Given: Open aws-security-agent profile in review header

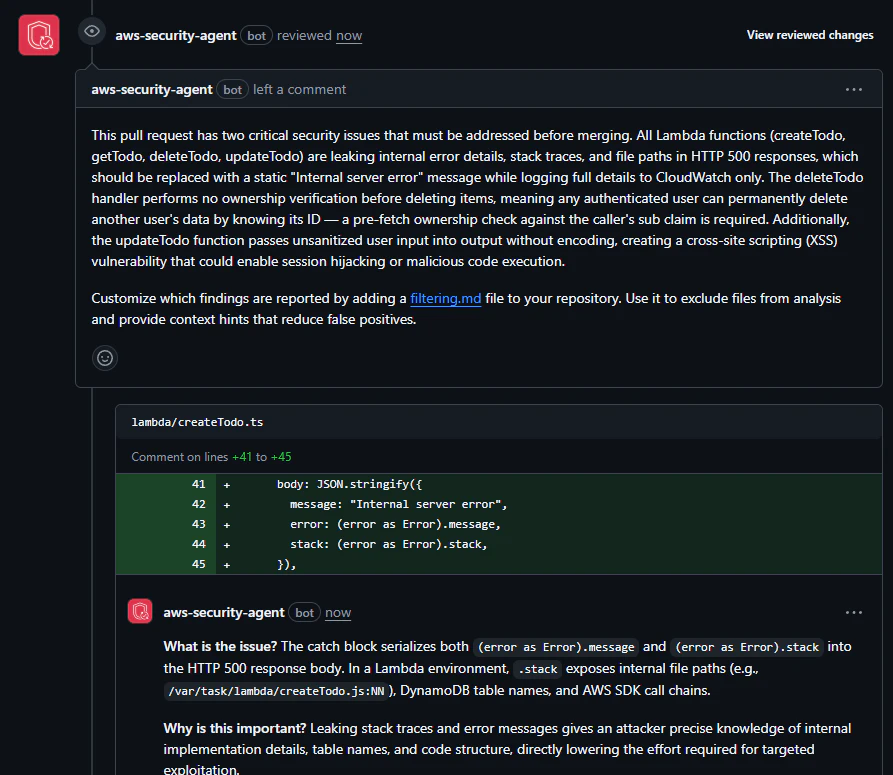Looking at the screenshot, I should pyautogui.click(x=175, y=35).
